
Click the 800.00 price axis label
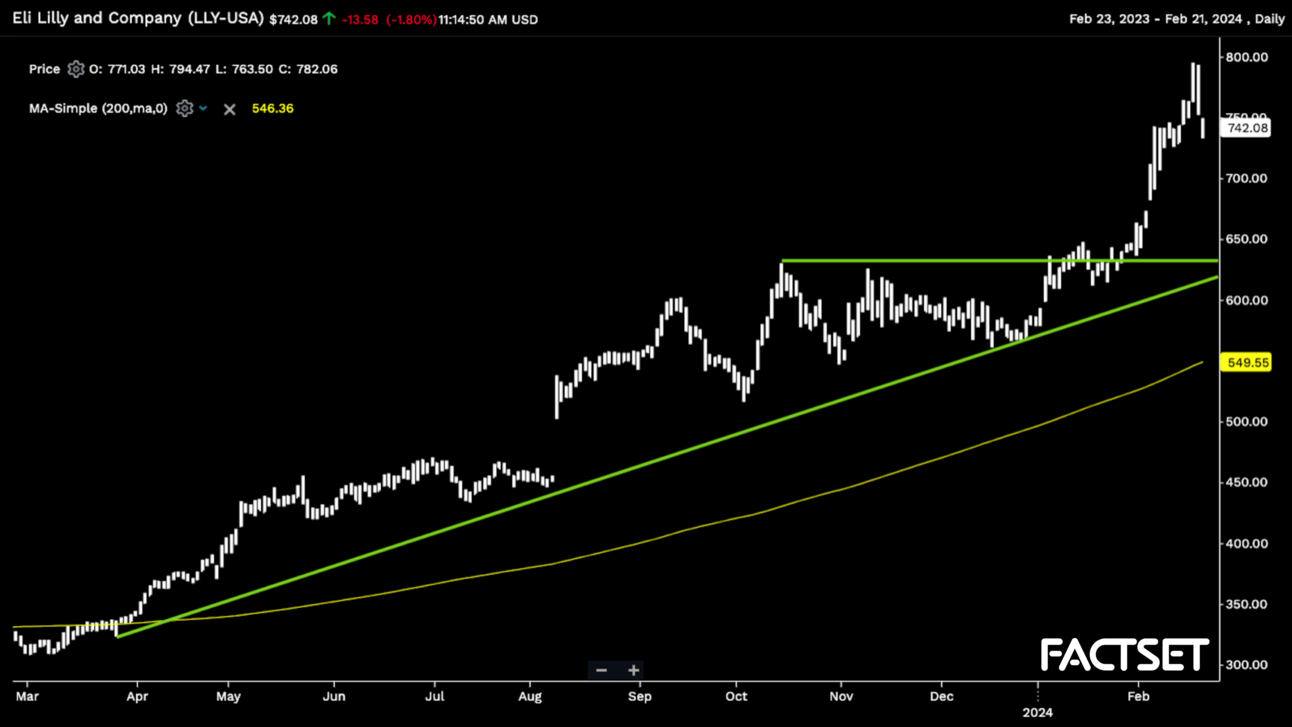[x=1246, y=57]
